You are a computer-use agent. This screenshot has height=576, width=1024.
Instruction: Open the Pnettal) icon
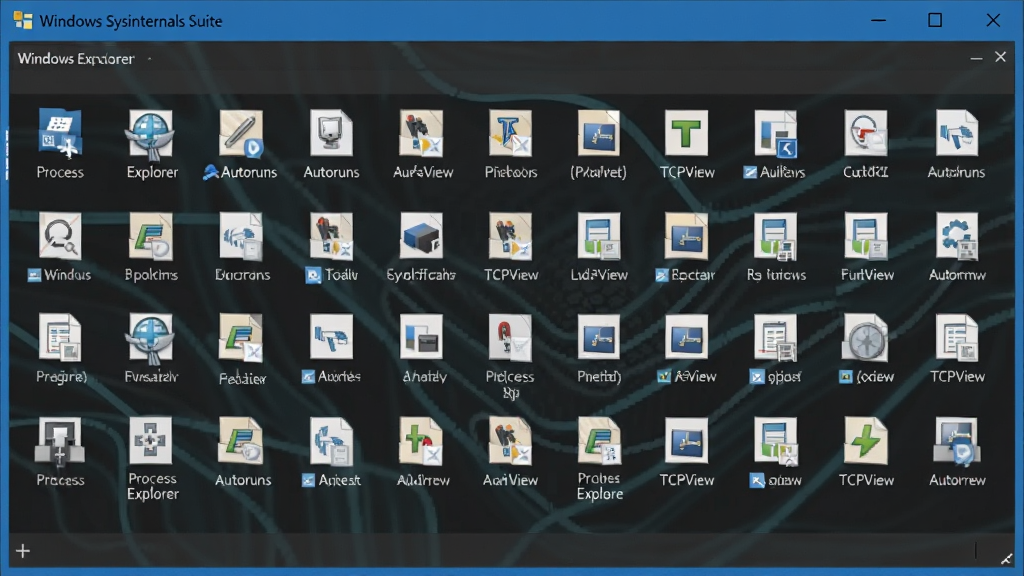pos(599,337)
